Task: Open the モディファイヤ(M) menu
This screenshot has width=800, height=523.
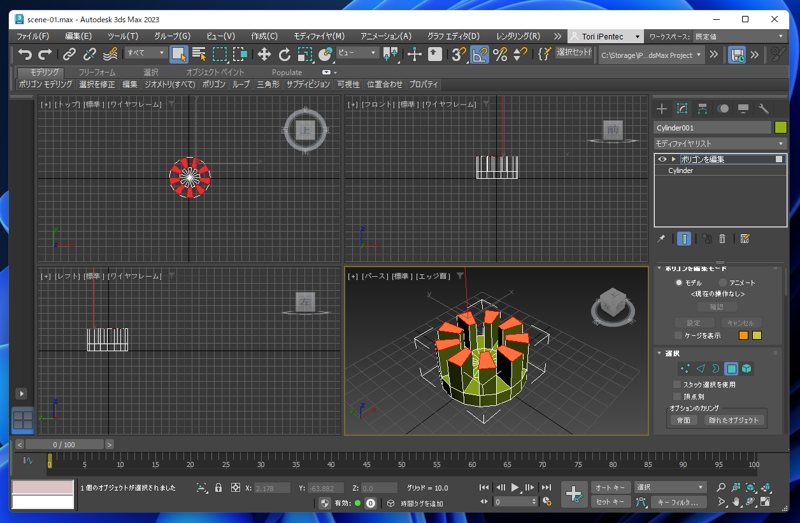Action: pyautogui.click(x=319, y=36)
